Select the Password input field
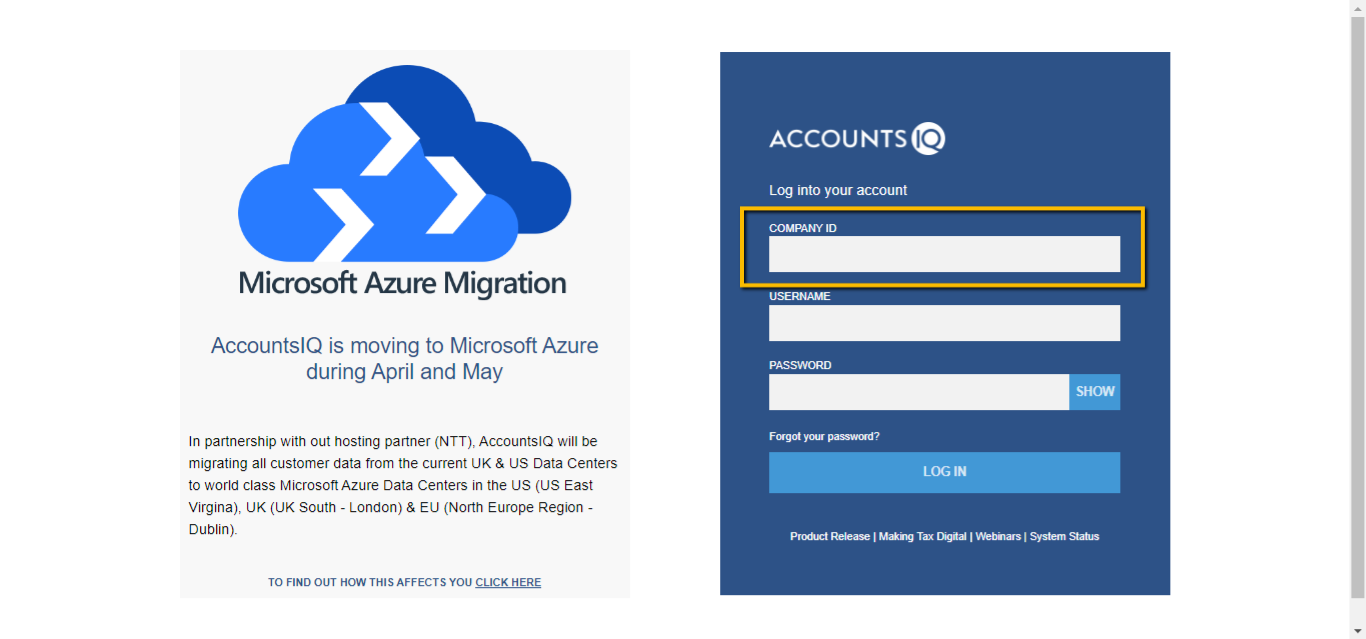Viewport: 1366px width, 639px height. point(919,392)
